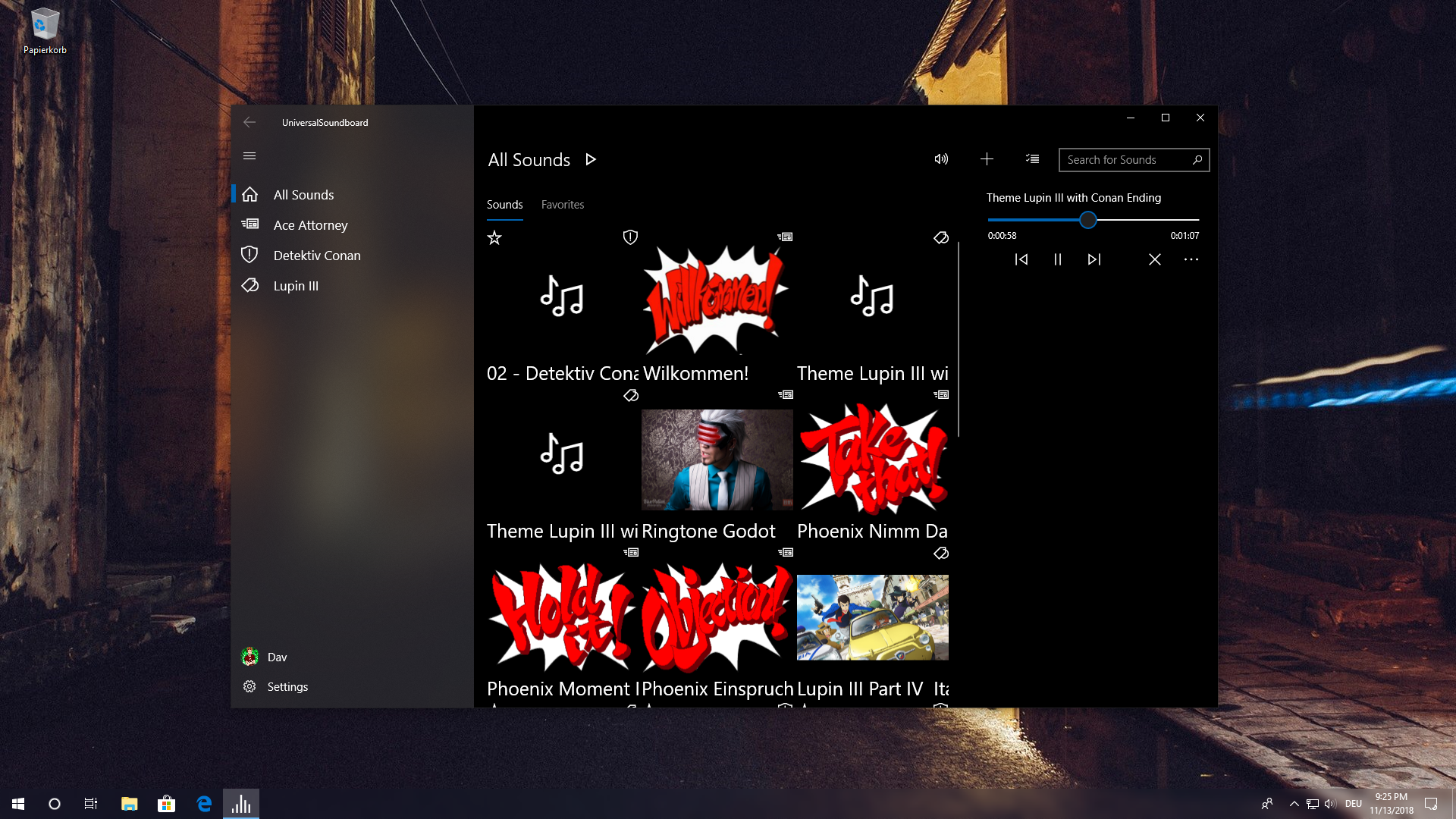The width and height of the screenshot is (1456, 819).
Task: Click tag icon above Lupin III Part IV tile
Action: pos(941,554)
